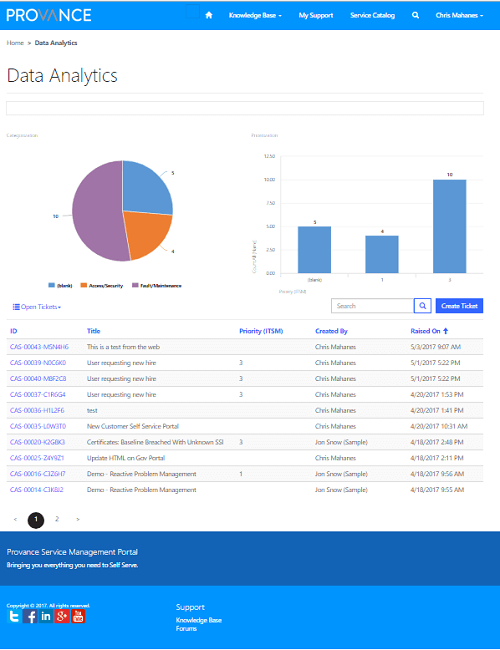Viewport: 500px width, 650px height.
Task: Click the Home breadcrumb link
Action: pos(15,43)
